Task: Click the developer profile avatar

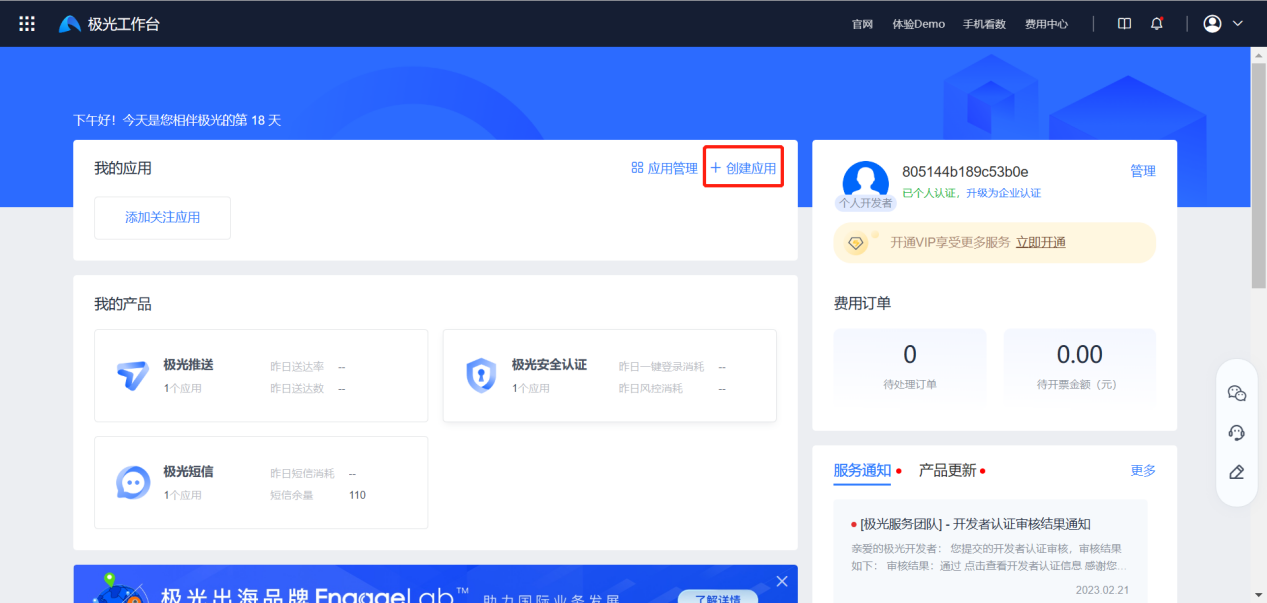Action: (866, 182)
